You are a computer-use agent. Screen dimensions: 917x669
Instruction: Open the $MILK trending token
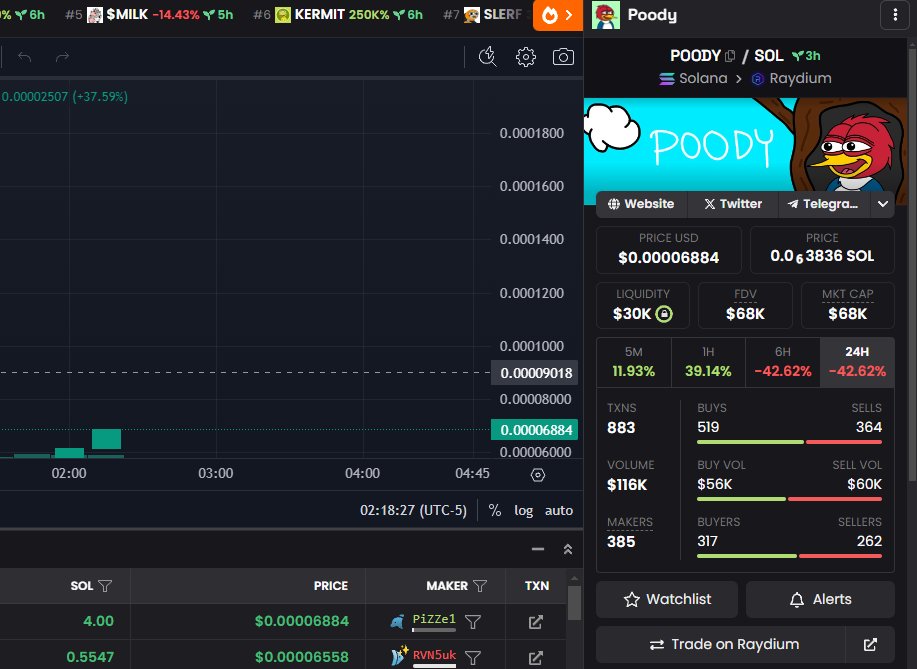coord(149,15)
